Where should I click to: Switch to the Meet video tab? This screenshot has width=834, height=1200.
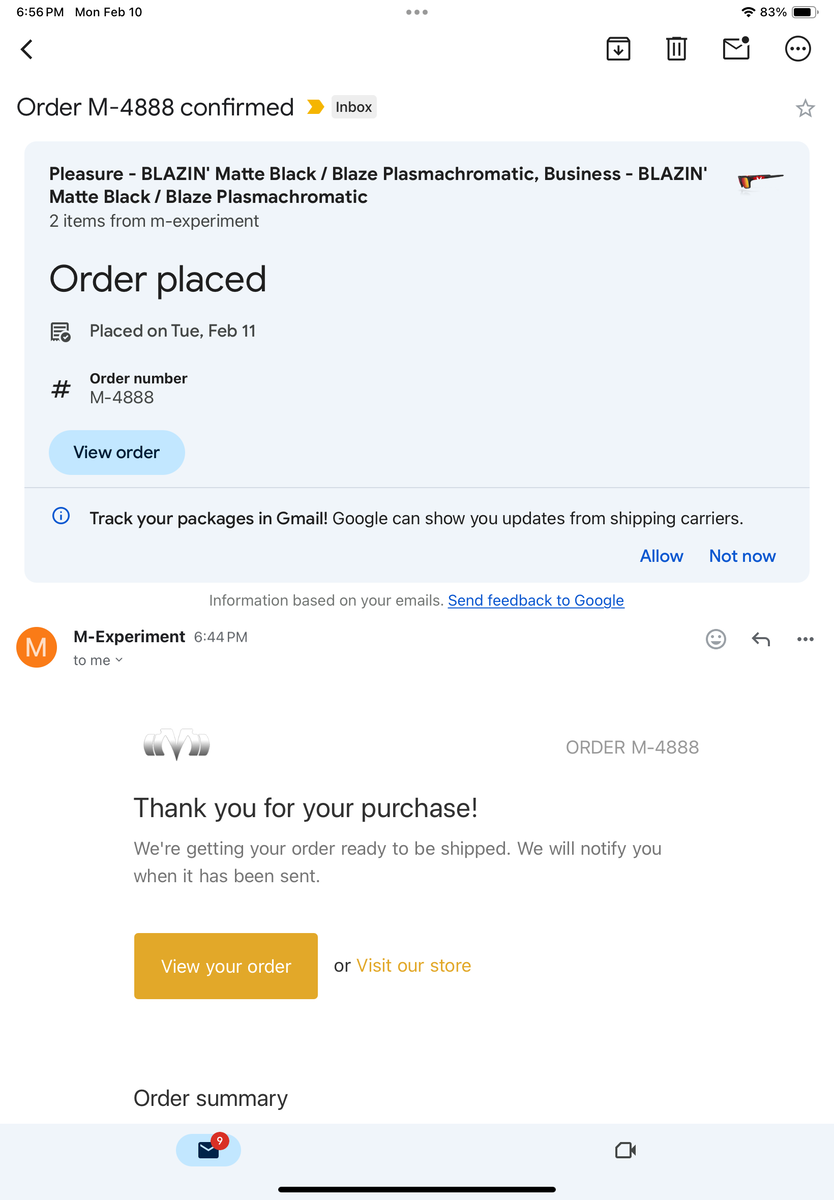[x=625, y=1150]
